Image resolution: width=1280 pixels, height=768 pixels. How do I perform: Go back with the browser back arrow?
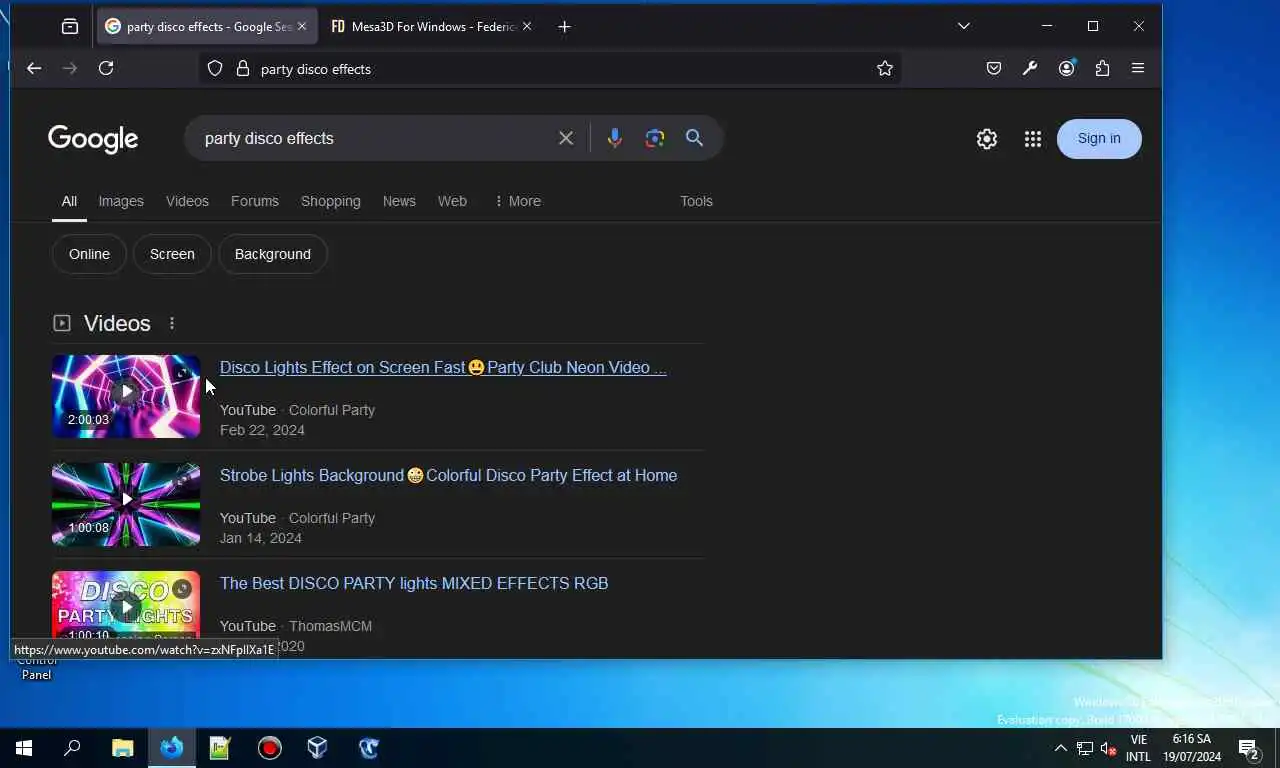click(34, 68)
